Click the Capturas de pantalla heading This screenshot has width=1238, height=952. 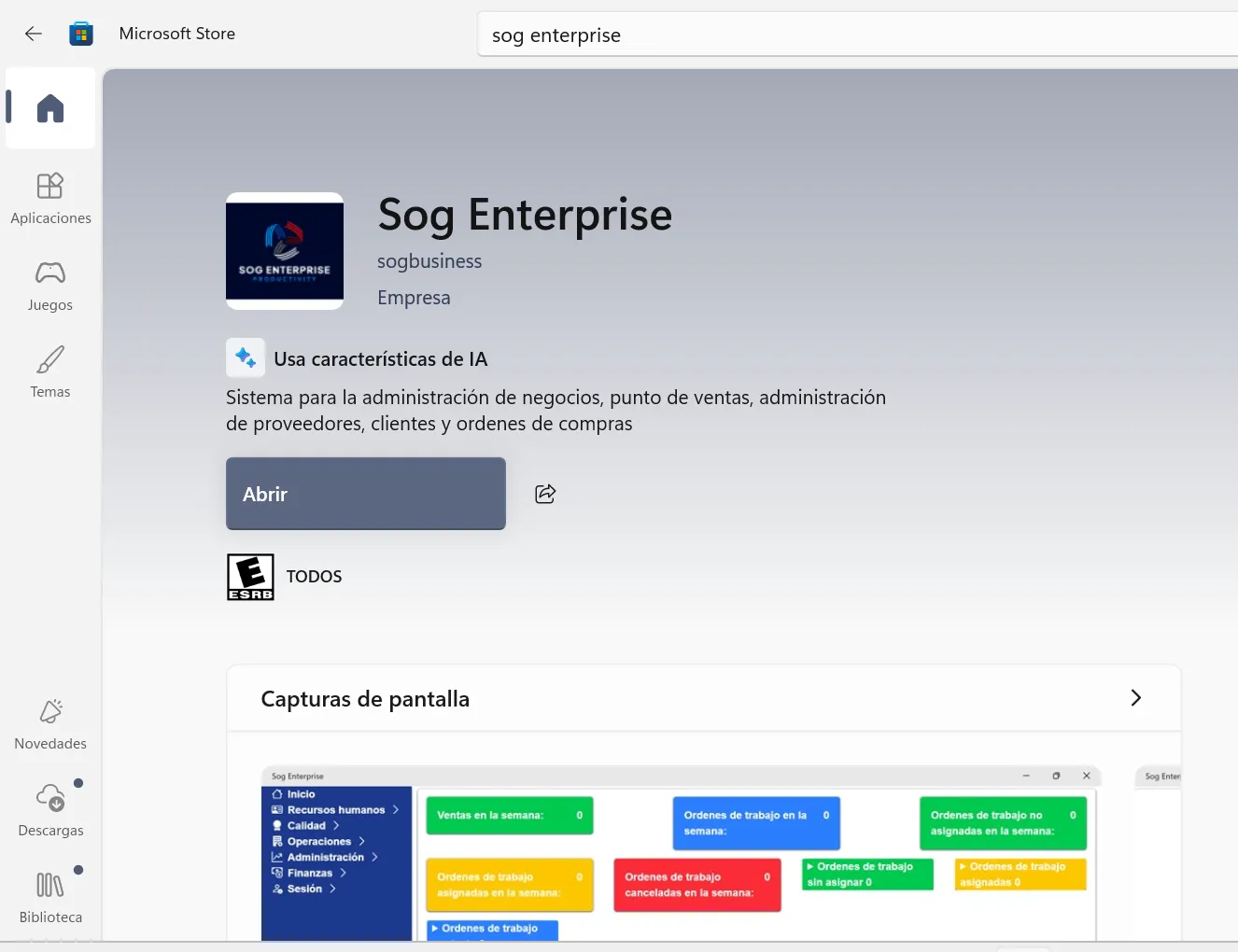(x=365, y=699)
